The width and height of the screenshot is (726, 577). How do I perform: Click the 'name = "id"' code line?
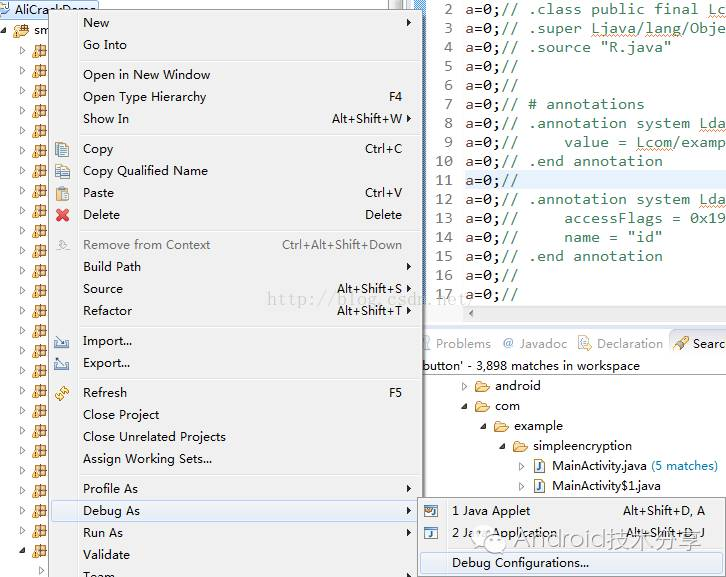pyautogui.click(x=564, y=237)
